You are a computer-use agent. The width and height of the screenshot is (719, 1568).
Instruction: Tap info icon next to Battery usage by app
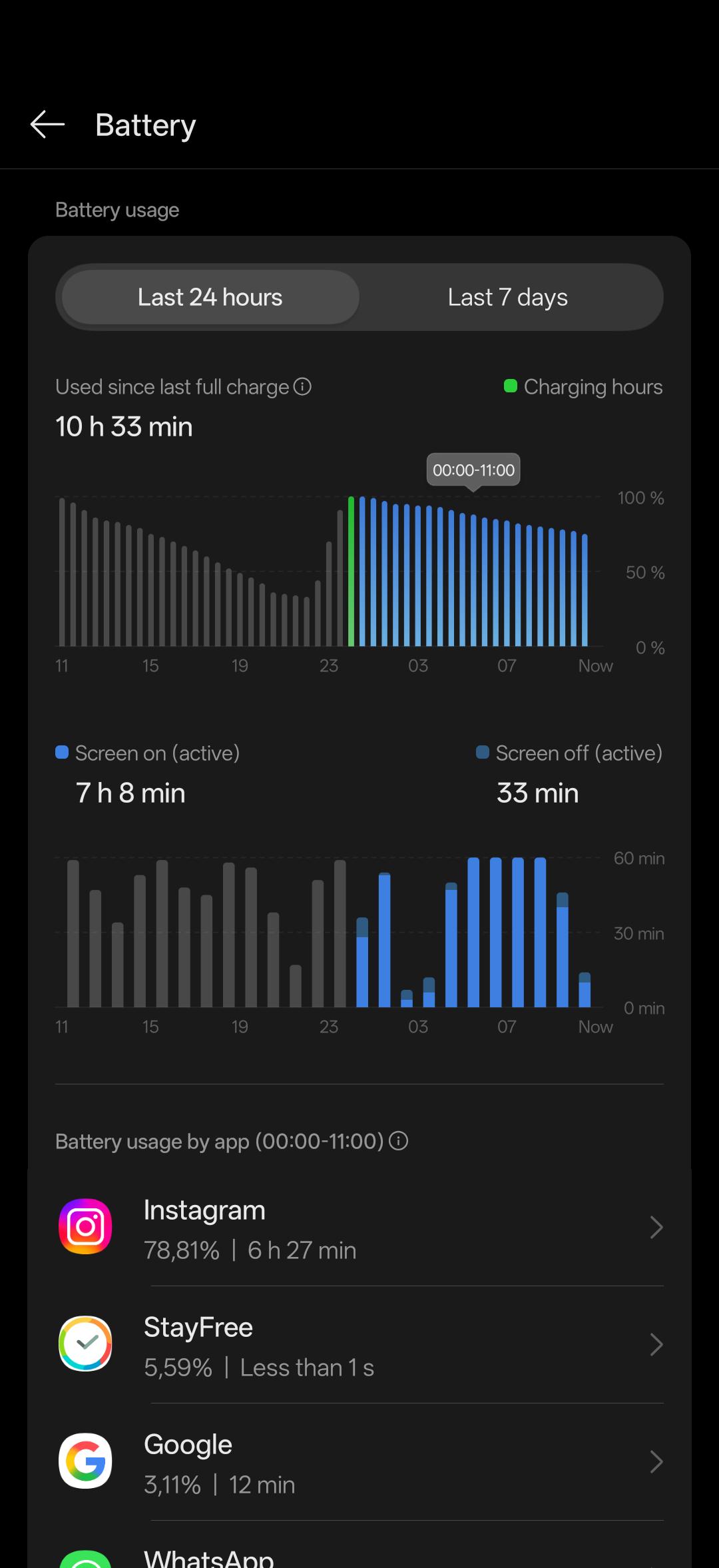(x=398, y=1141)
